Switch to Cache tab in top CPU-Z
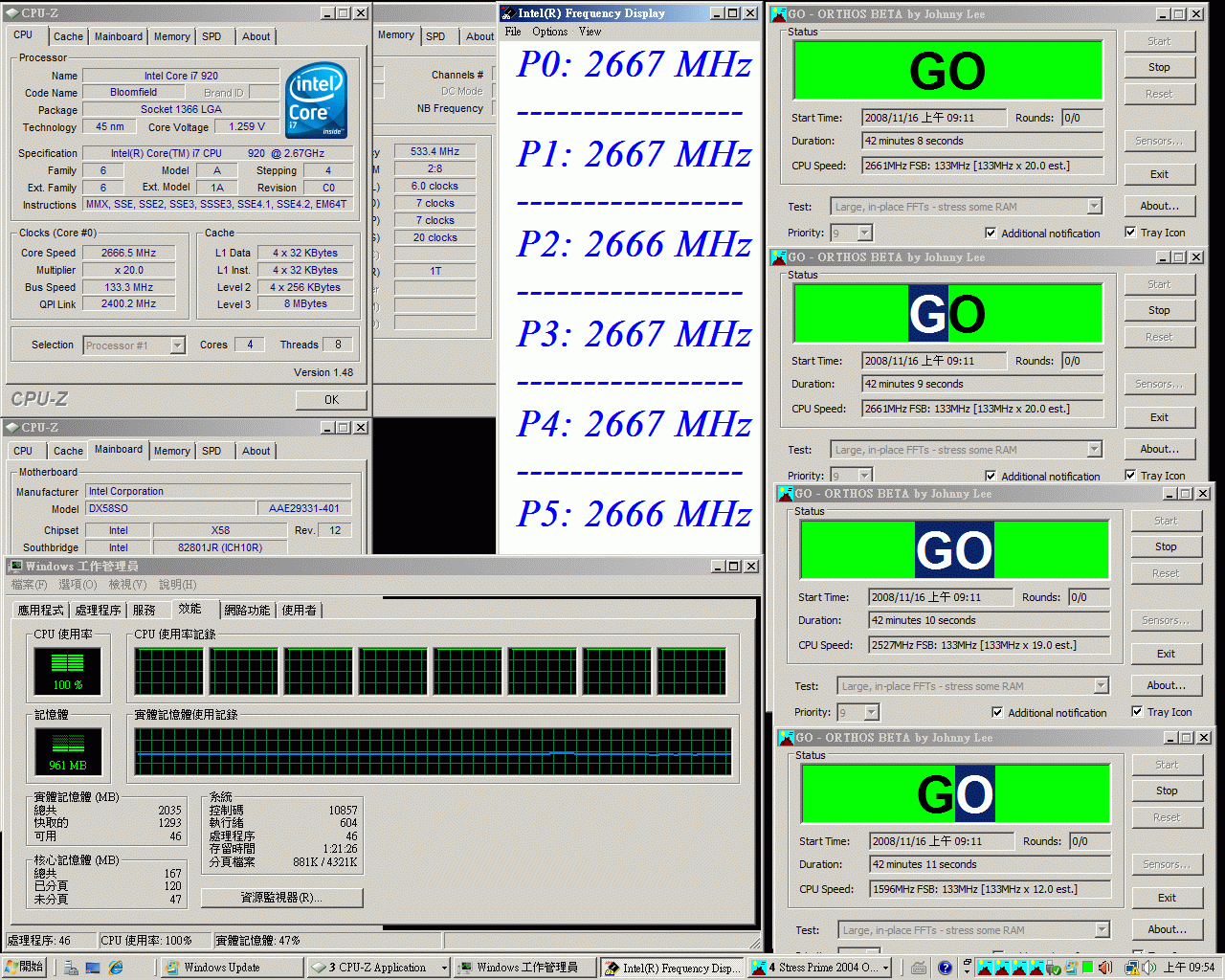 [x=68, y=36]
